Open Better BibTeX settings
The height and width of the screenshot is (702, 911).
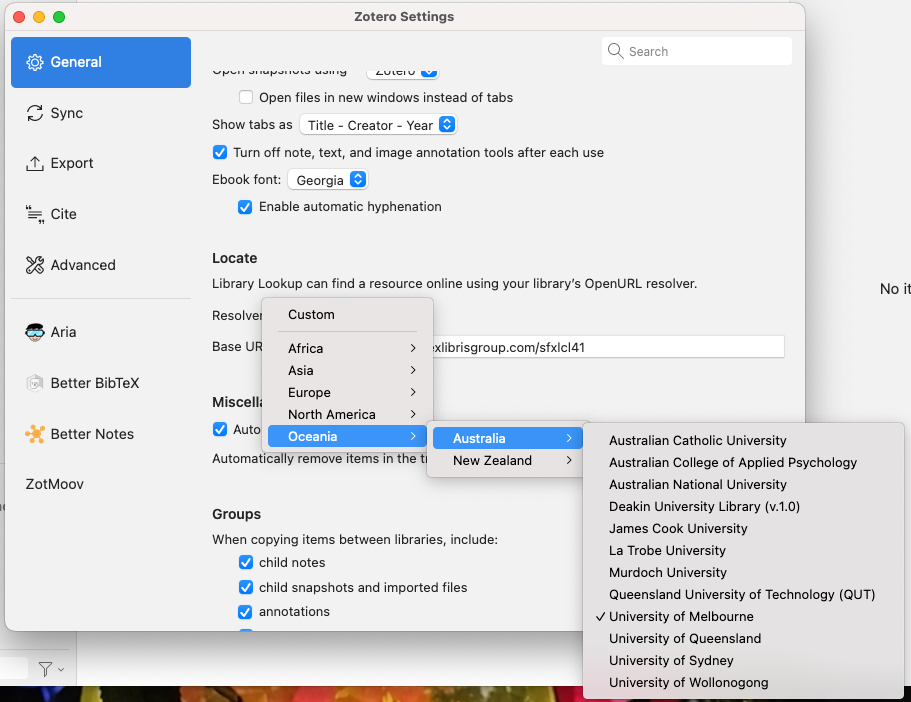coord(101,383)
